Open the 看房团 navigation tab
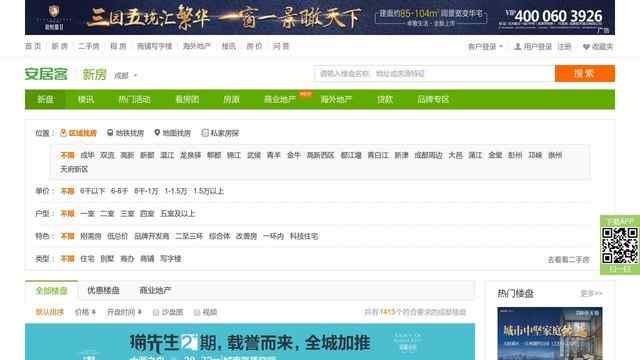The image size is (640, 360). (187, 99)
